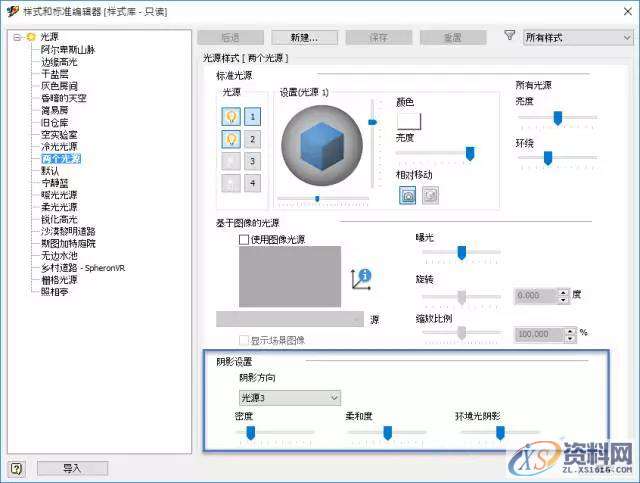Click the 重置 button
The image size is (640, 483).
coord(453,38)
